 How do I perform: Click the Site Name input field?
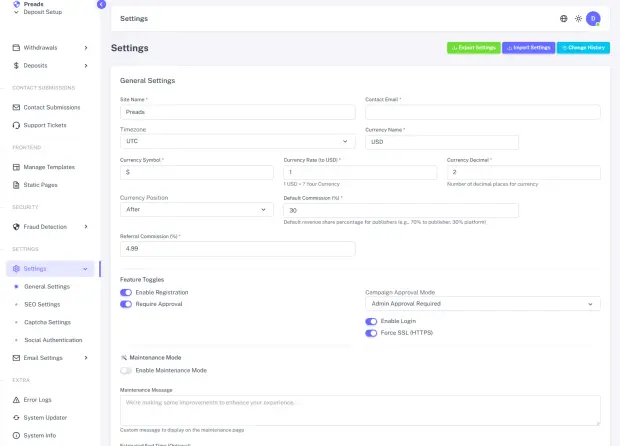237,112
